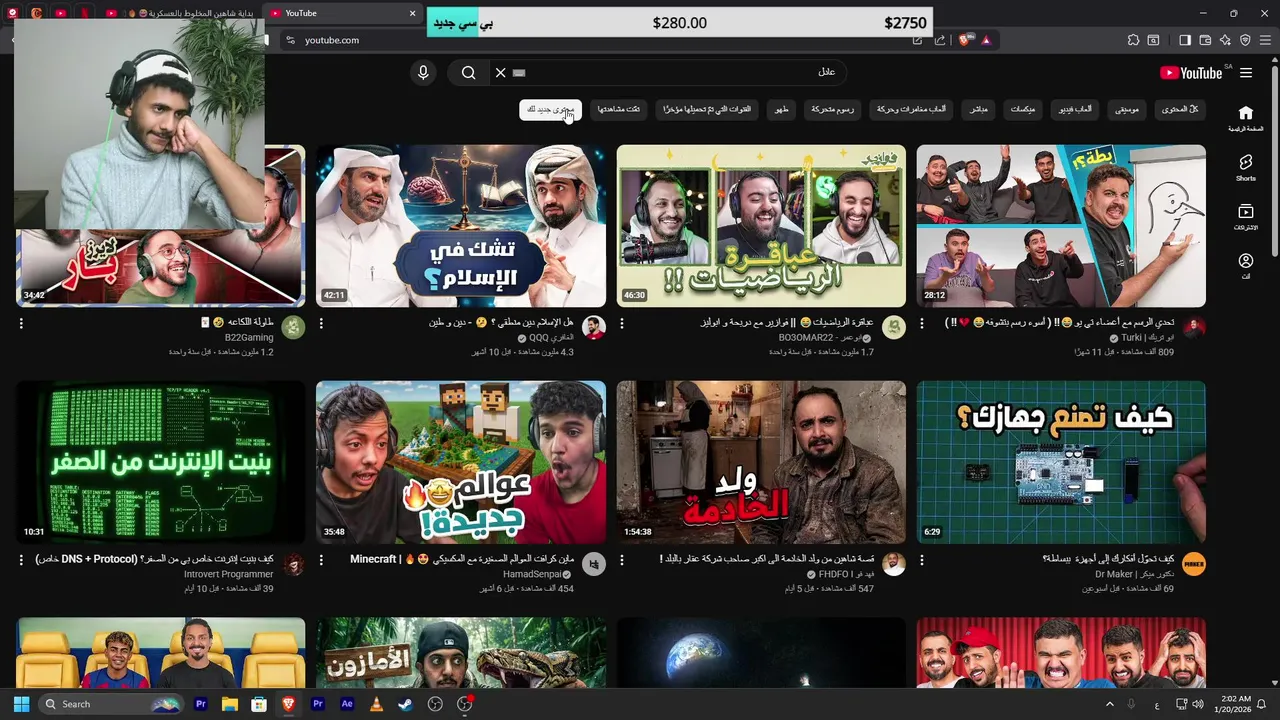Toggle the Brave sidebar panel icon
This screenshot has height=720, width=1280.
1185,40
